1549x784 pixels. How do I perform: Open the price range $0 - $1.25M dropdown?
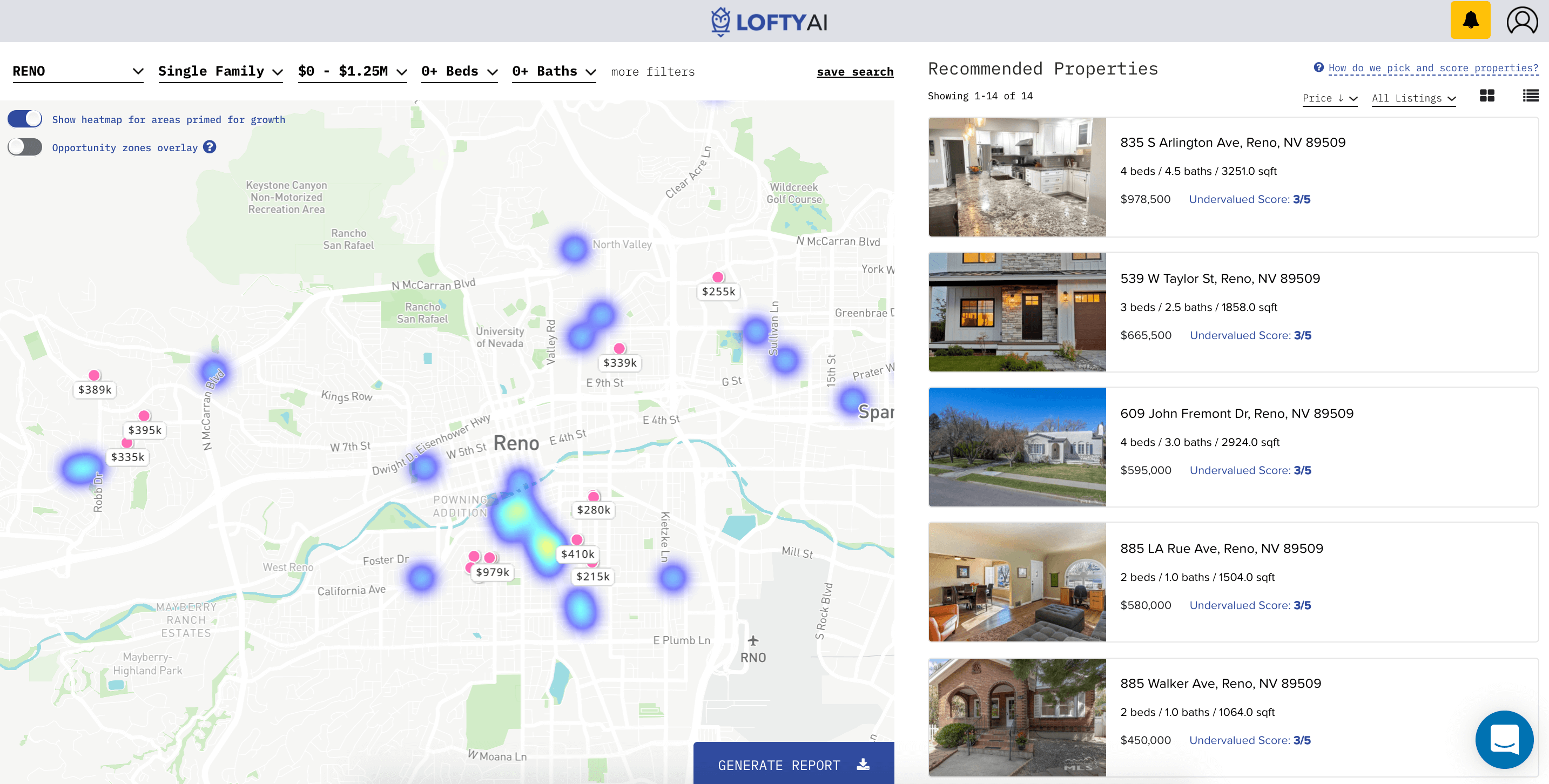tap(352, 72)
